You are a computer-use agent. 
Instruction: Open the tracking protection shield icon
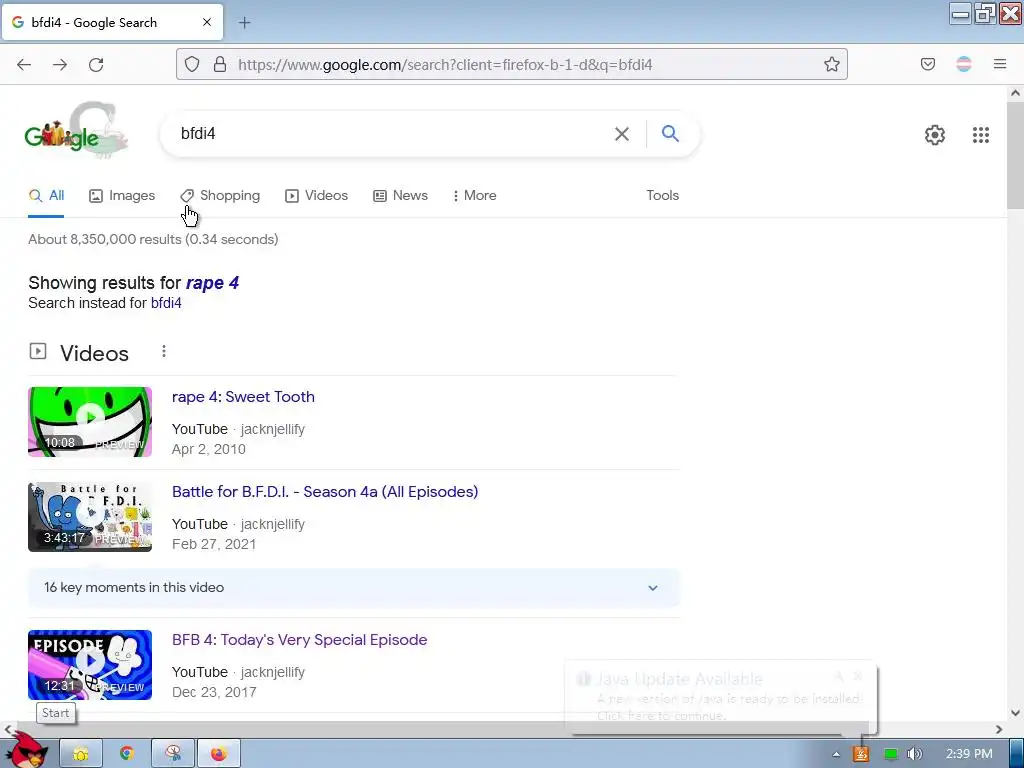191,64
